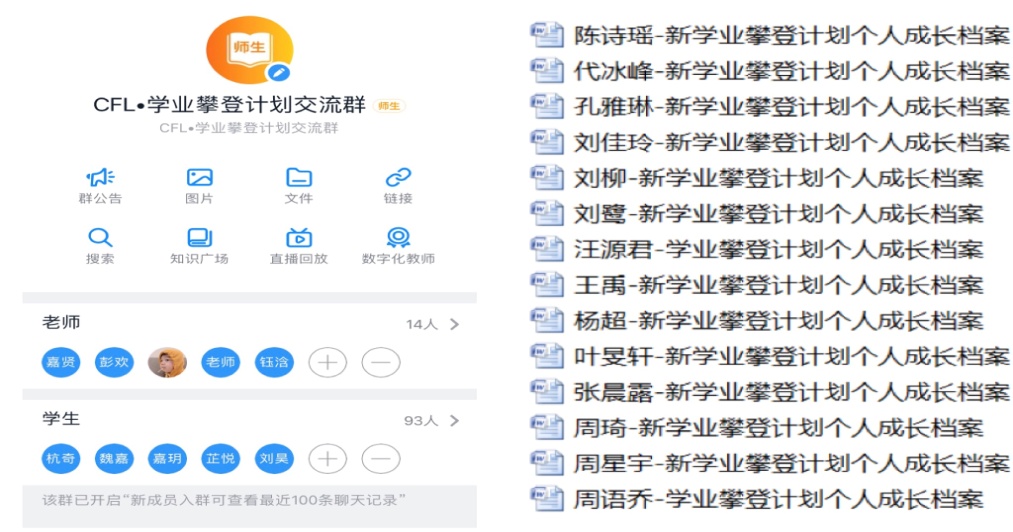Click the edit pencil on group avatar
Viewport: 1013px width, 532px height.
coord(279,72)
